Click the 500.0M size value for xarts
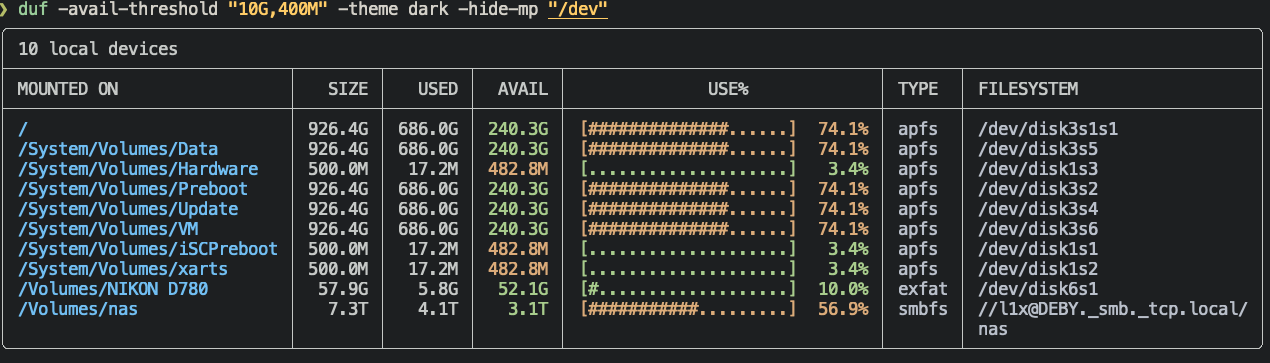Viewport: 1270px width, 363px height. 338,269
